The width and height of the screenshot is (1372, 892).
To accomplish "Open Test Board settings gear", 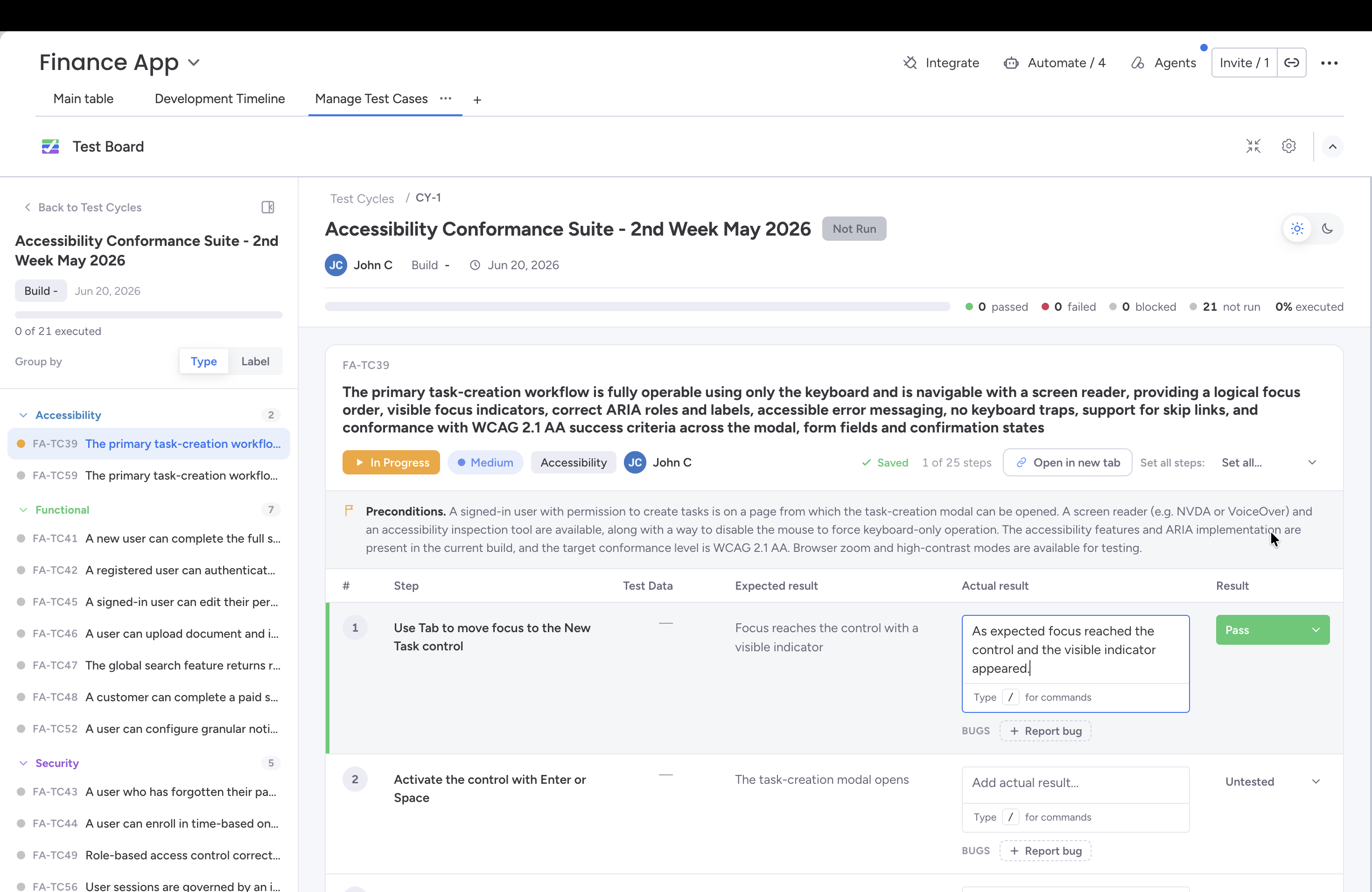I will [x=1289, y=146].
